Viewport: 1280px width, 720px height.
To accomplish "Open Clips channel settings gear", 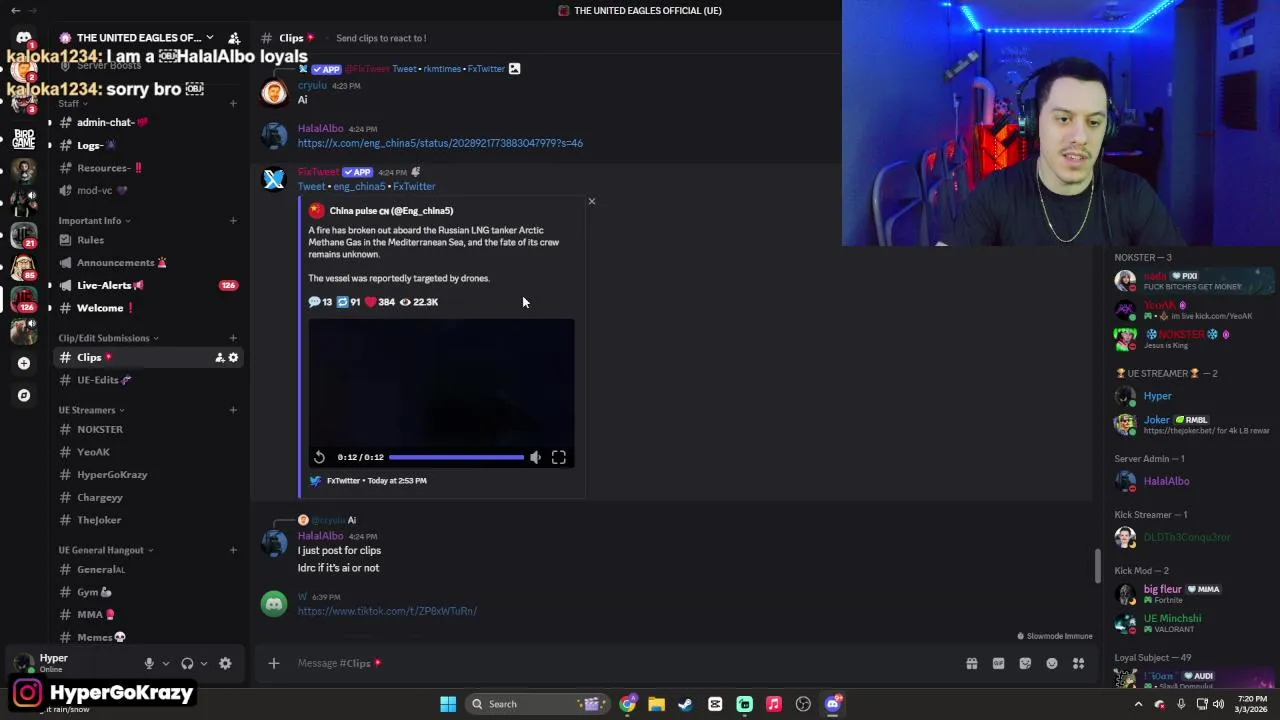I will tap(234, 357).
